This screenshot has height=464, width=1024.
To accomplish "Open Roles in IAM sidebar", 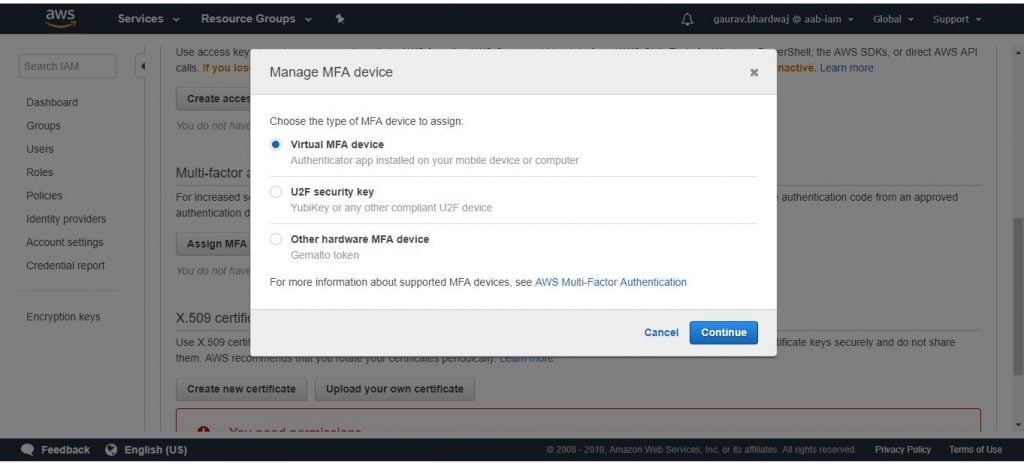I will point(40,173).
